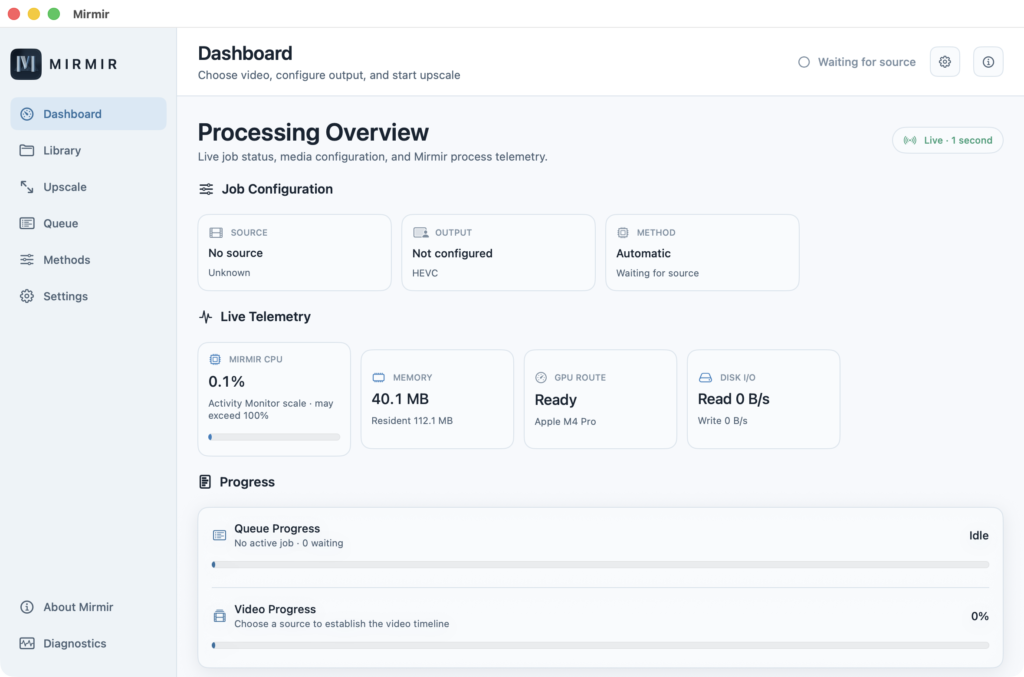1024x677 pixels.
Task: Click the Read 0 B/s value
Action: click(x=733, y=399)
